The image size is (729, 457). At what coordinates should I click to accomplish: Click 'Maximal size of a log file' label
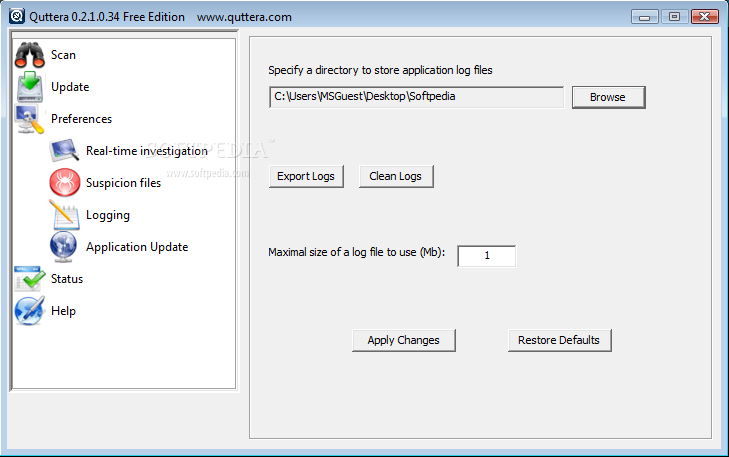point(357,252)
